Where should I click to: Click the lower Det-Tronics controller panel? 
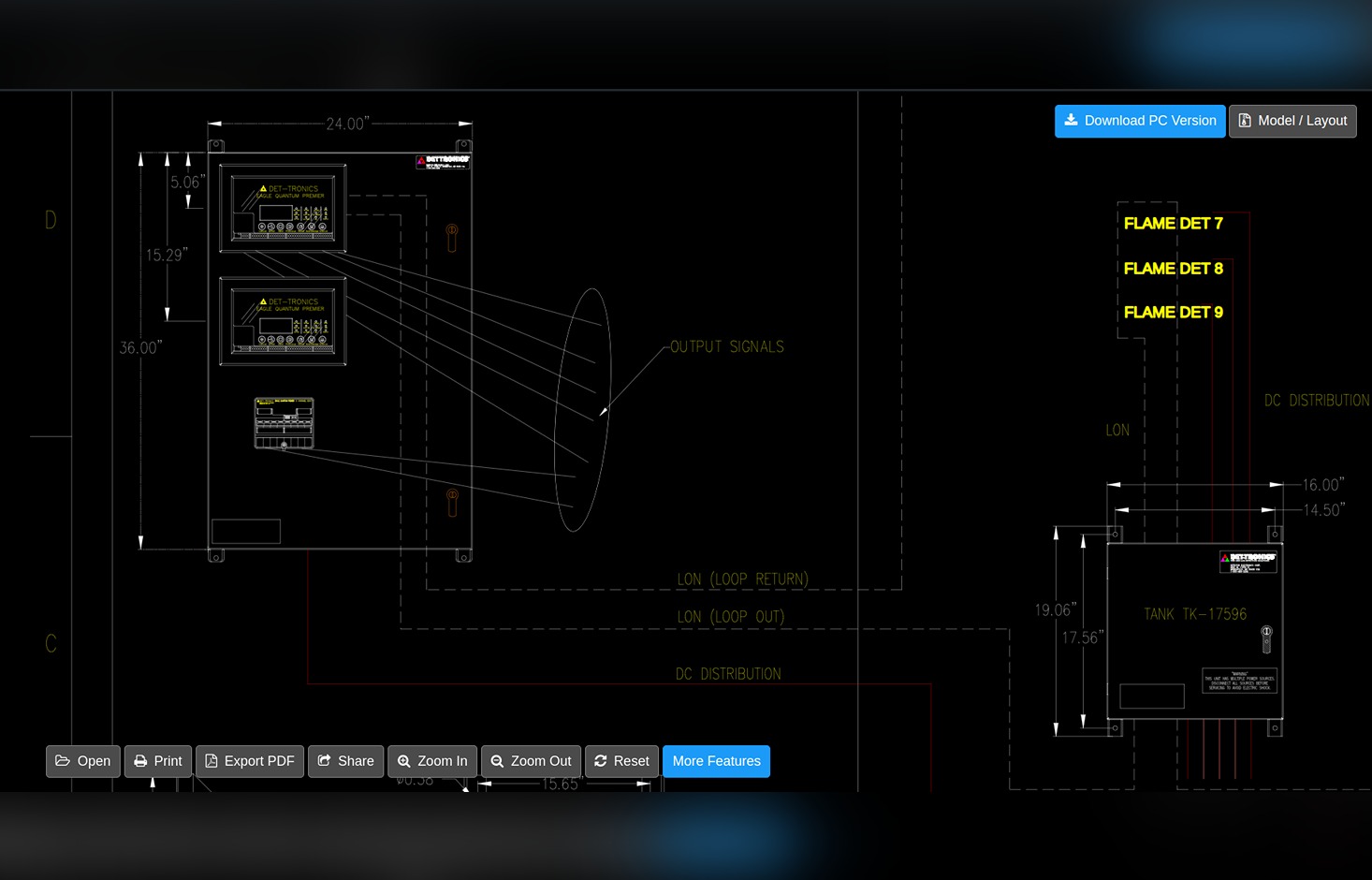coord(283,321)
